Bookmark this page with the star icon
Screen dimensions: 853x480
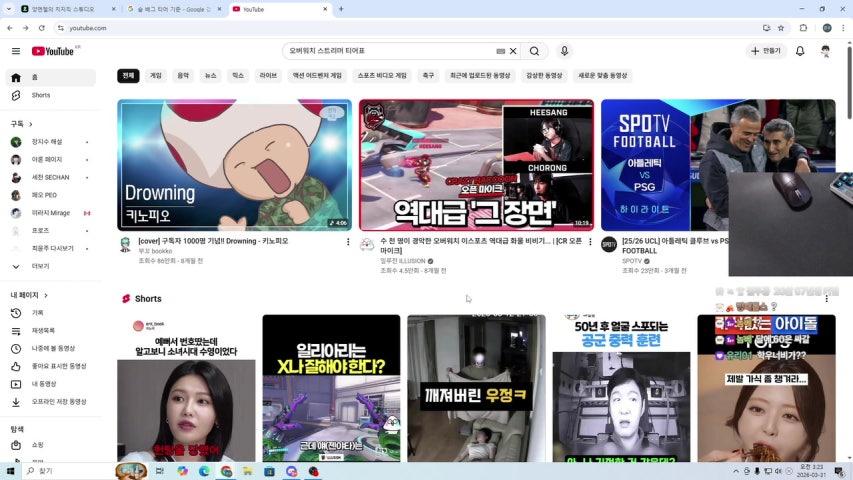(781, 28)
